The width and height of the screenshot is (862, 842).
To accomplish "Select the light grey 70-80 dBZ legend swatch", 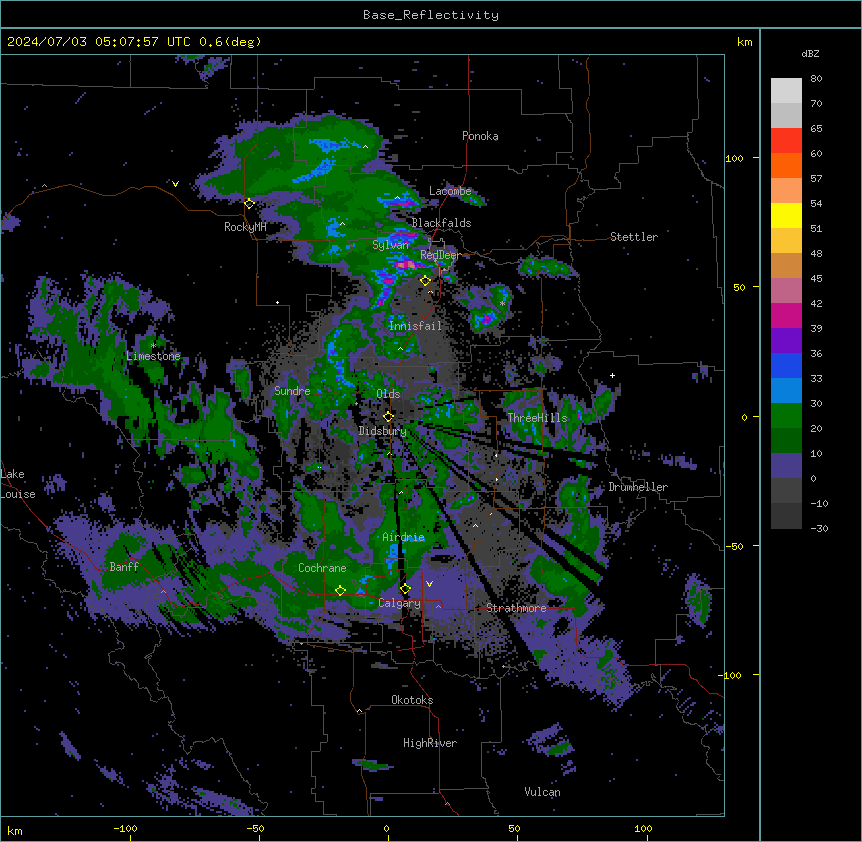I will pyautogui.click(x=786, y=91).
